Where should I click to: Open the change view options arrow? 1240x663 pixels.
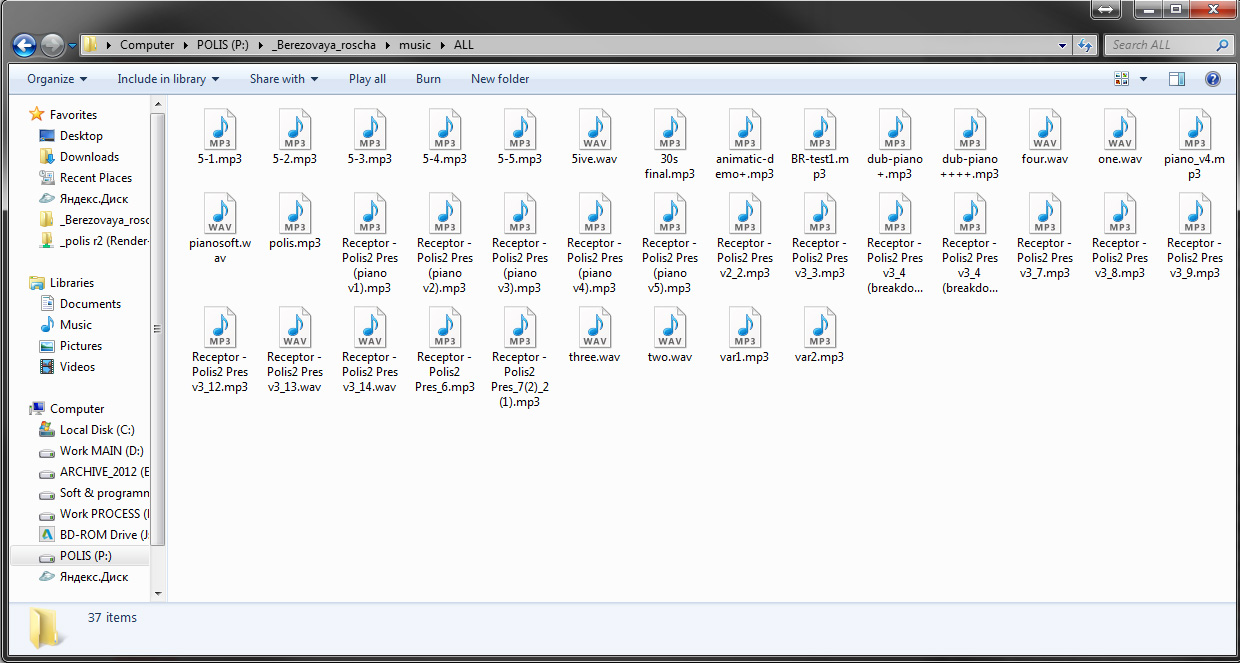(x=1143, y=79)
